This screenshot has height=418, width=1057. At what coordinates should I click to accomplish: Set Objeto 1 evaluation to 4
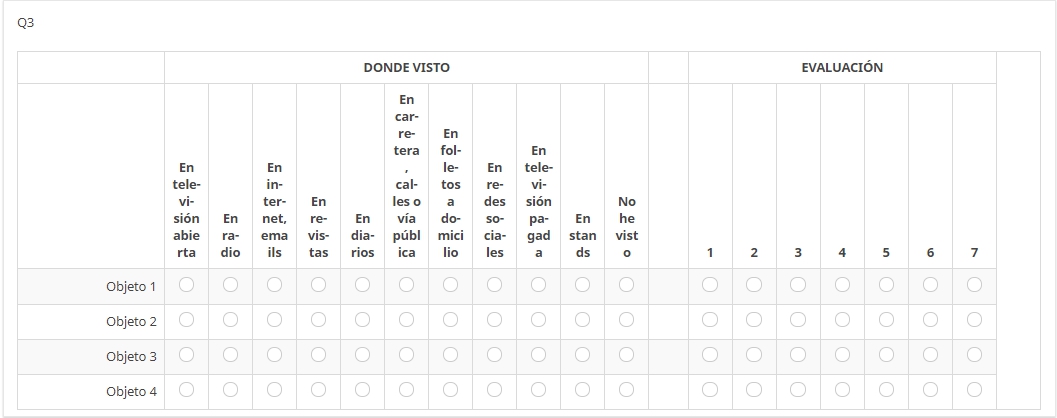(x=842, y=285)
